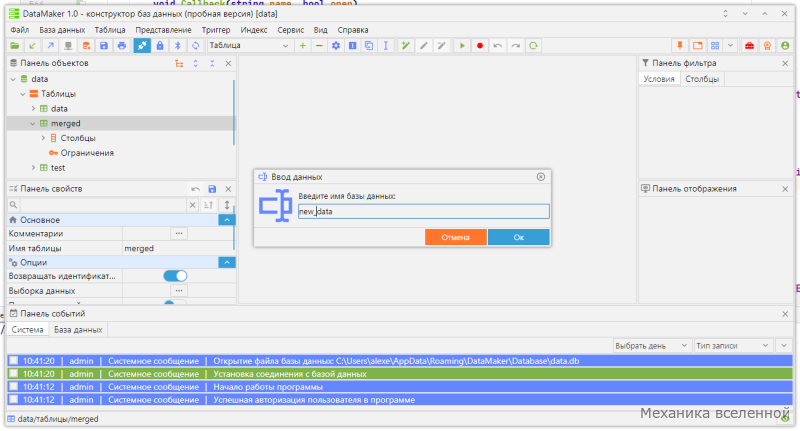The height and width of the screenshot is (431, 800).
Task: Toggle the highlighted connection plug icon
Action: tap(142, 46)
